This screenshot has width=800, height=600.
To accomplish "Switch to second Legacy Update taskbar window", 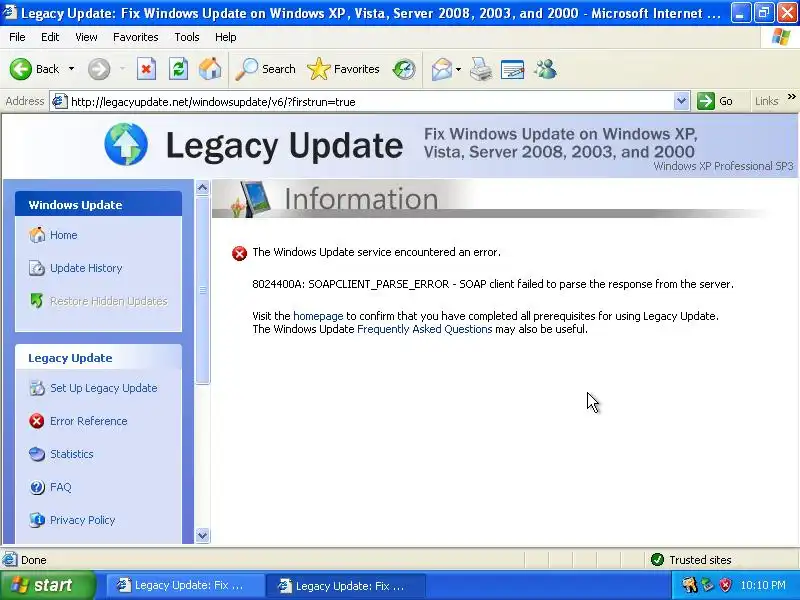I will click(x=346, y=585).
